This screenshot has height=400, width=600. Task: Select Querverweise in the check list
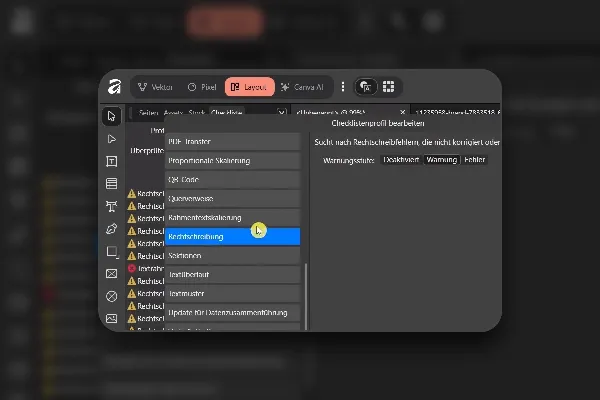click(x=233, y=198)
